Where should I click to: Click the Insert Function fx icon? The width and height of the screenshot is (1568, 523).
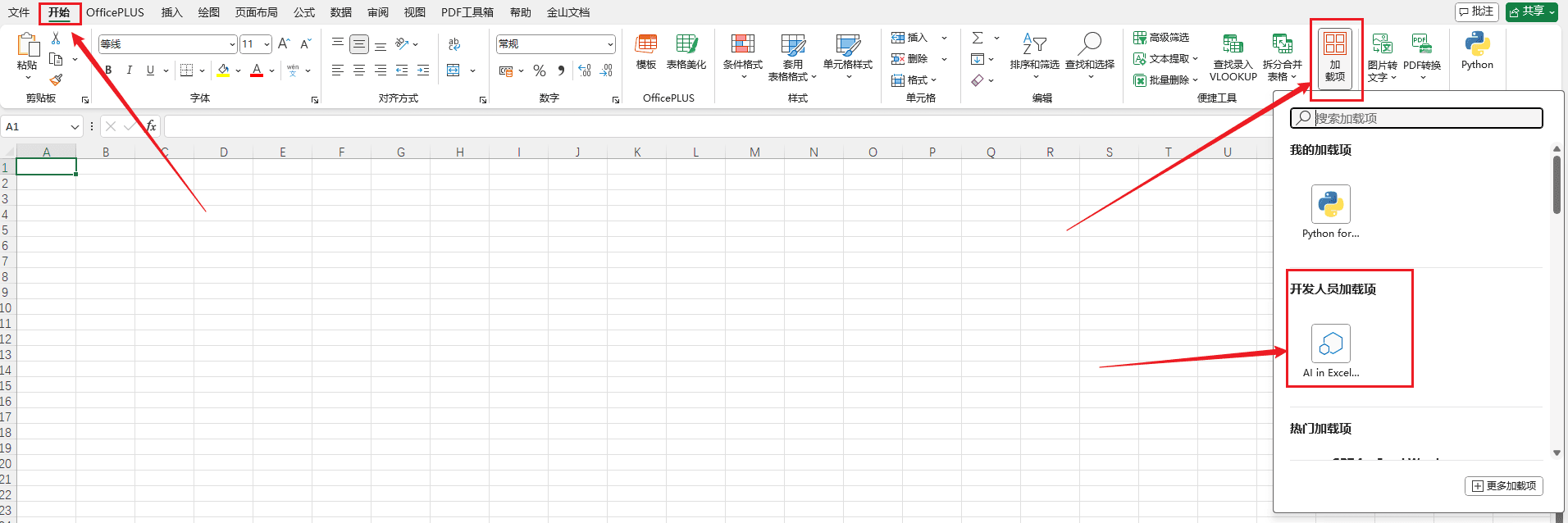tap(151, 126)
